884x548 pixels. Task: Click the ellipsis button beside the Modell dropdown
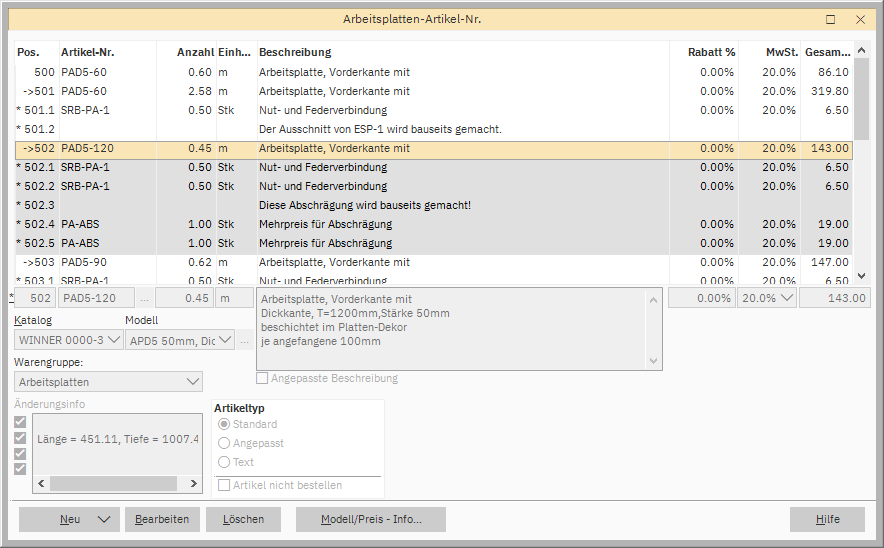(245, 340)
